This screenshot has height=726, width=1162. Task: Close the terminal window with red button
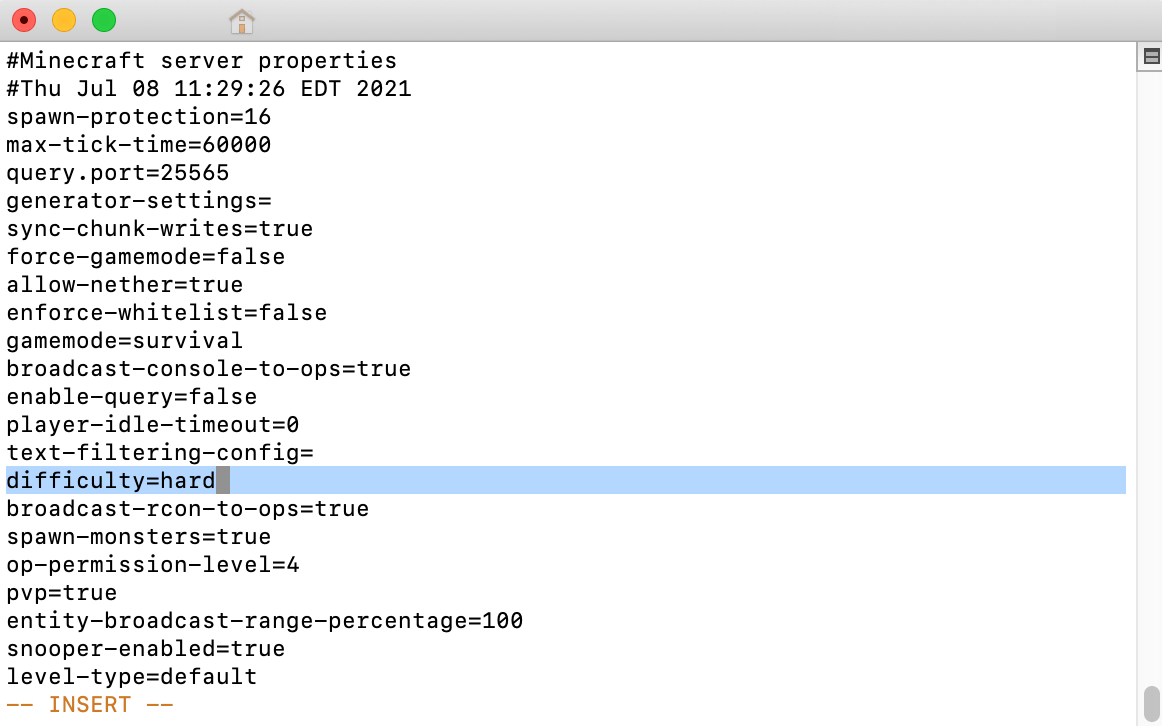[x=24, y=20]
